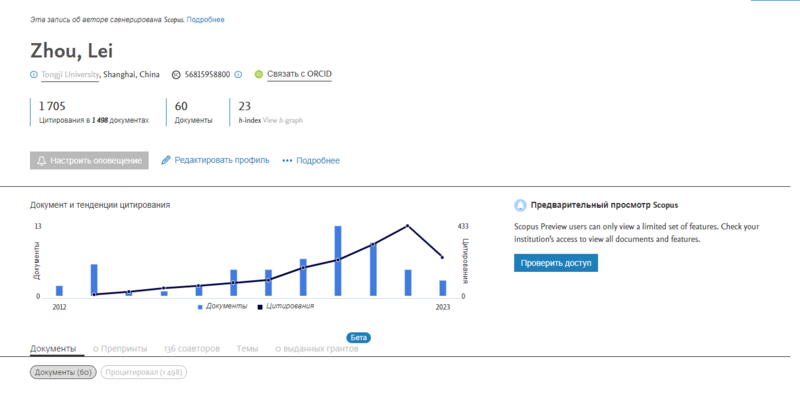The width and height of the screenshot is (800, 400).
Task: Click the info icon before Tongji University
Action: coord(34,74)
